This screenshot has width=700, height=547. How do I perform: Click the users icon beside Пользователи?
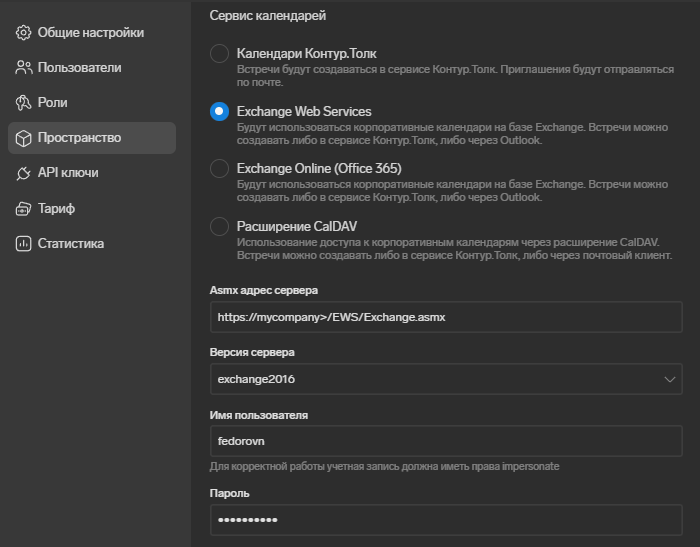pyautogui.click(x=24, y=68)
